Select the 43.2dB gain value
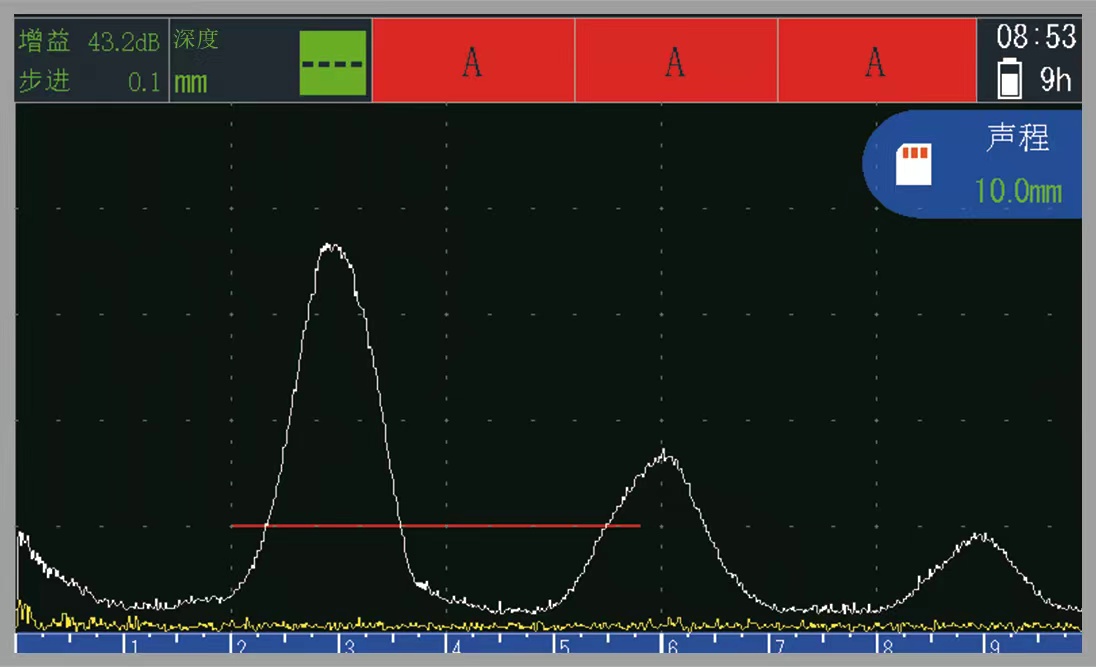Screen dimensions: 1096x667 (x=123, y=43)
